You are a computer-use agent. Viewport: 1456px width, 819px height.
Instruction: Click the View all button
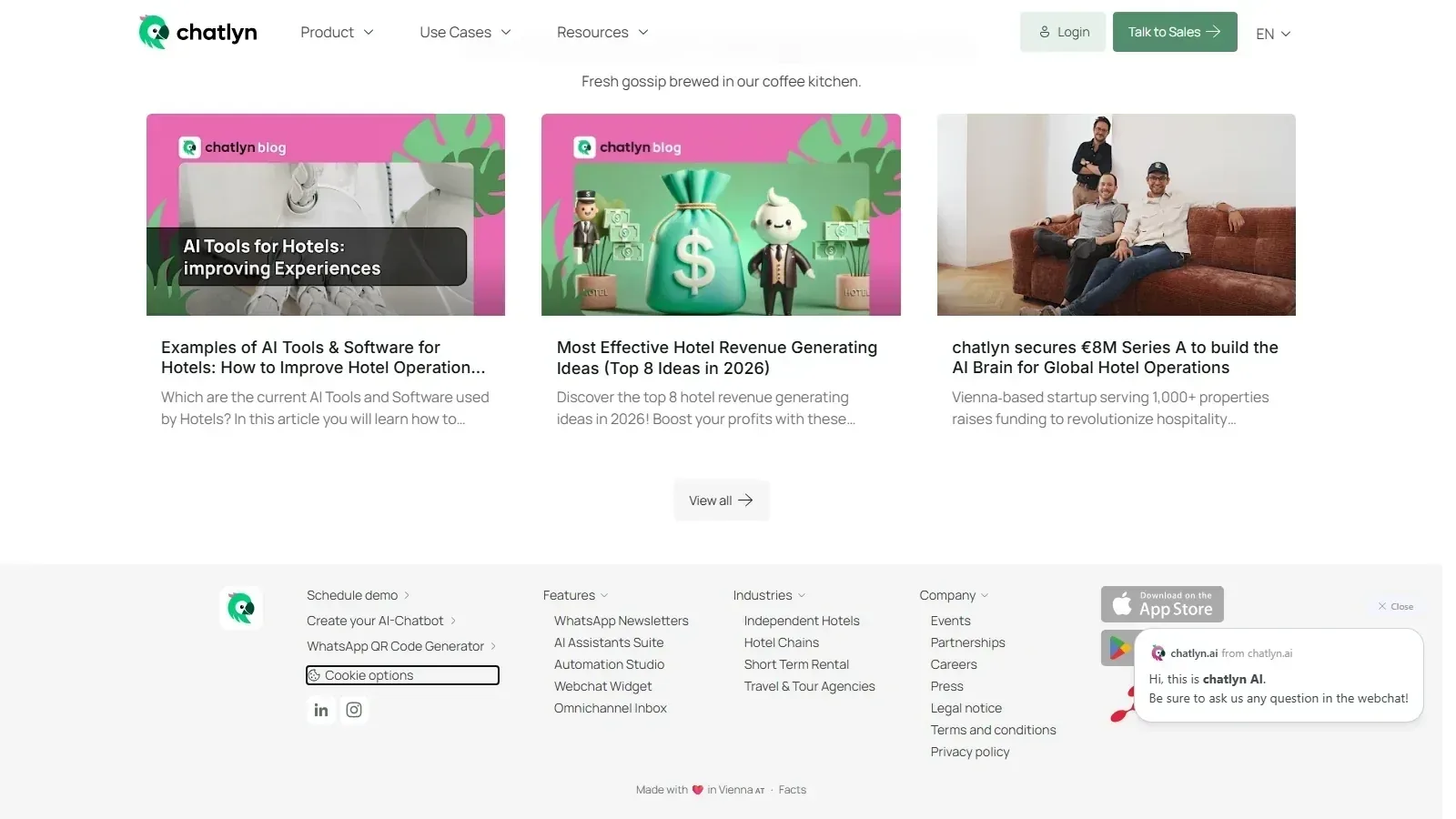click(x=722, y=500)
